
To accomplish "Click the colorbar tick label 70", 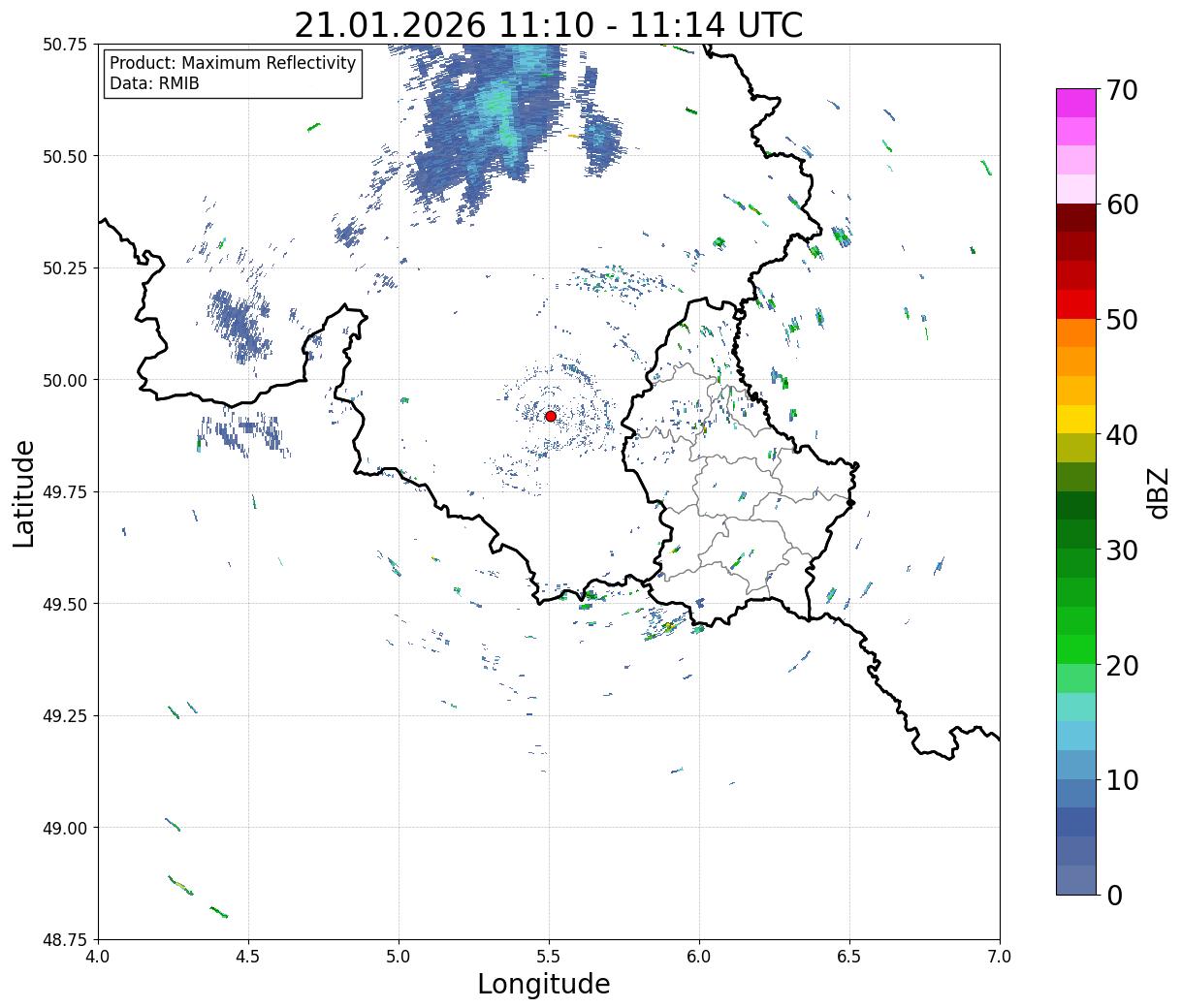I will 1121,90.
